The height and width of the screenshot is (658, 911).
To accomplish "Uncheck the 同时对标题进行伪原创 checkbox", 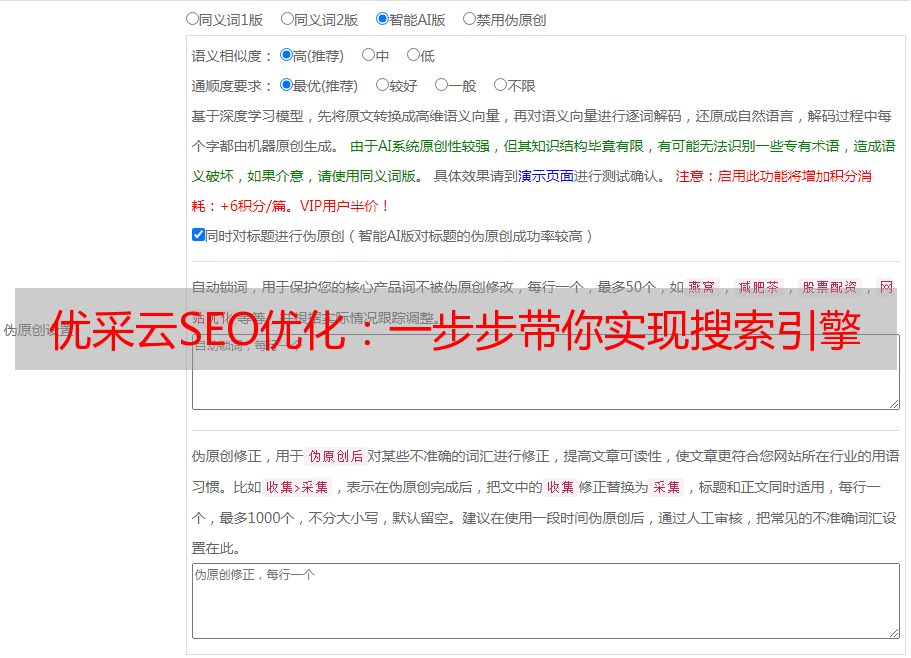I will tap(198, 235).
